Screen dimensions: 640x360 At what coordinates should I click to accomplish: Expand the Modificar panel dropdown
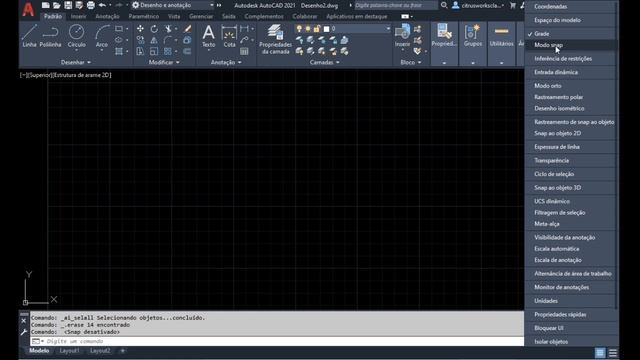click(x=164, y=62)
